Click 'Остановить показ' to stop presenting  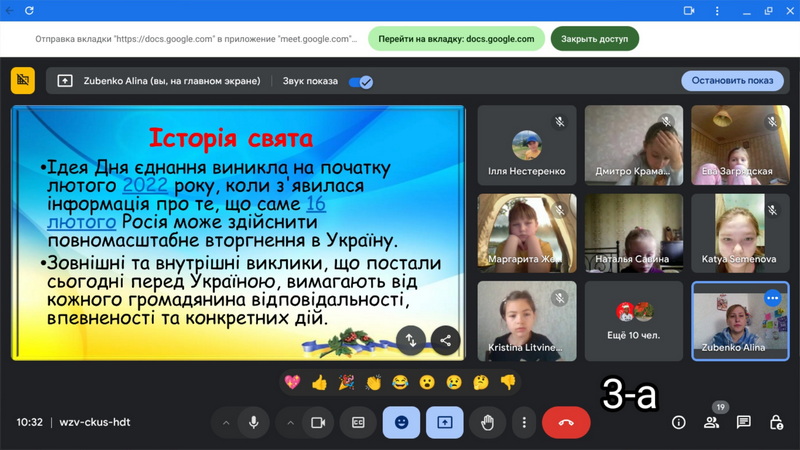coord(732,81)
